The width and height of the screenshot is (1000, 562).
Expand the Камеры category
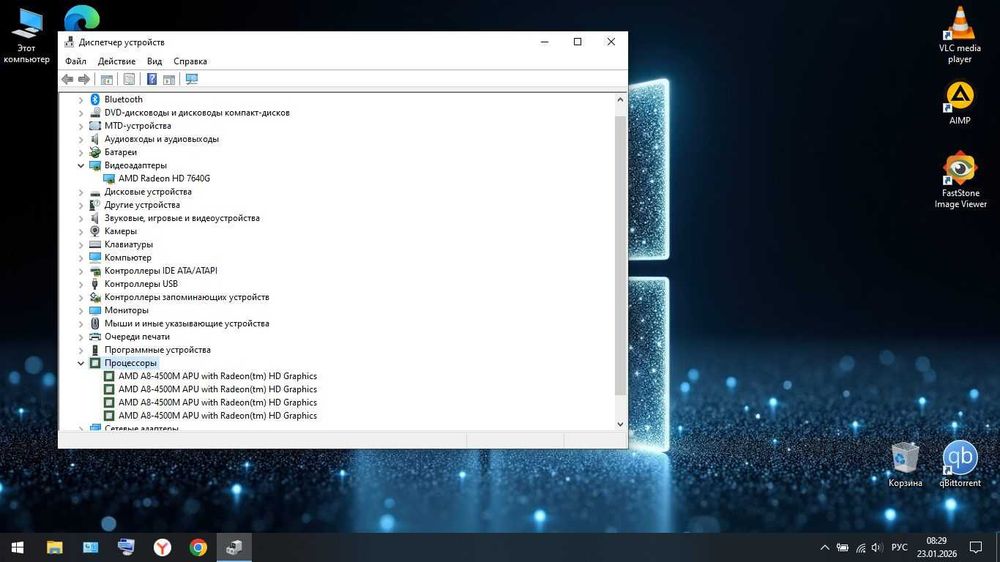81,232
